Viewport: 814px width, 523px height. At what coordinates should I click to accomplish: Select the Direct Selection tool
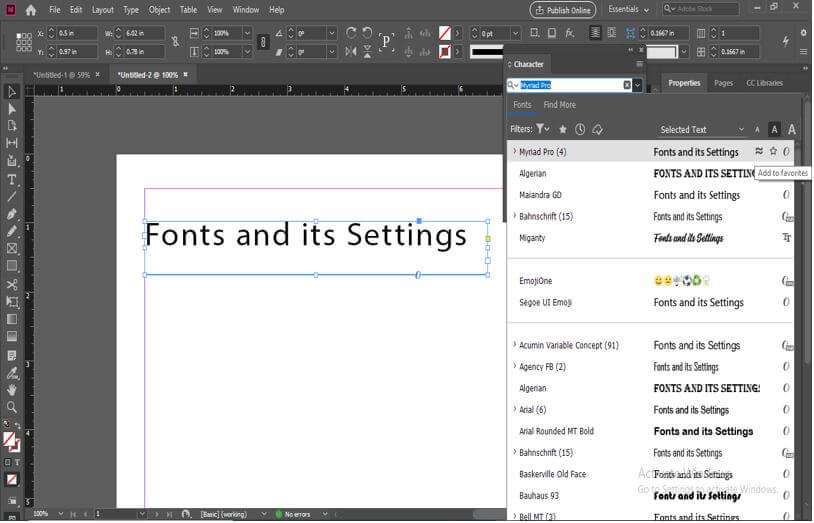coord(12,109)
